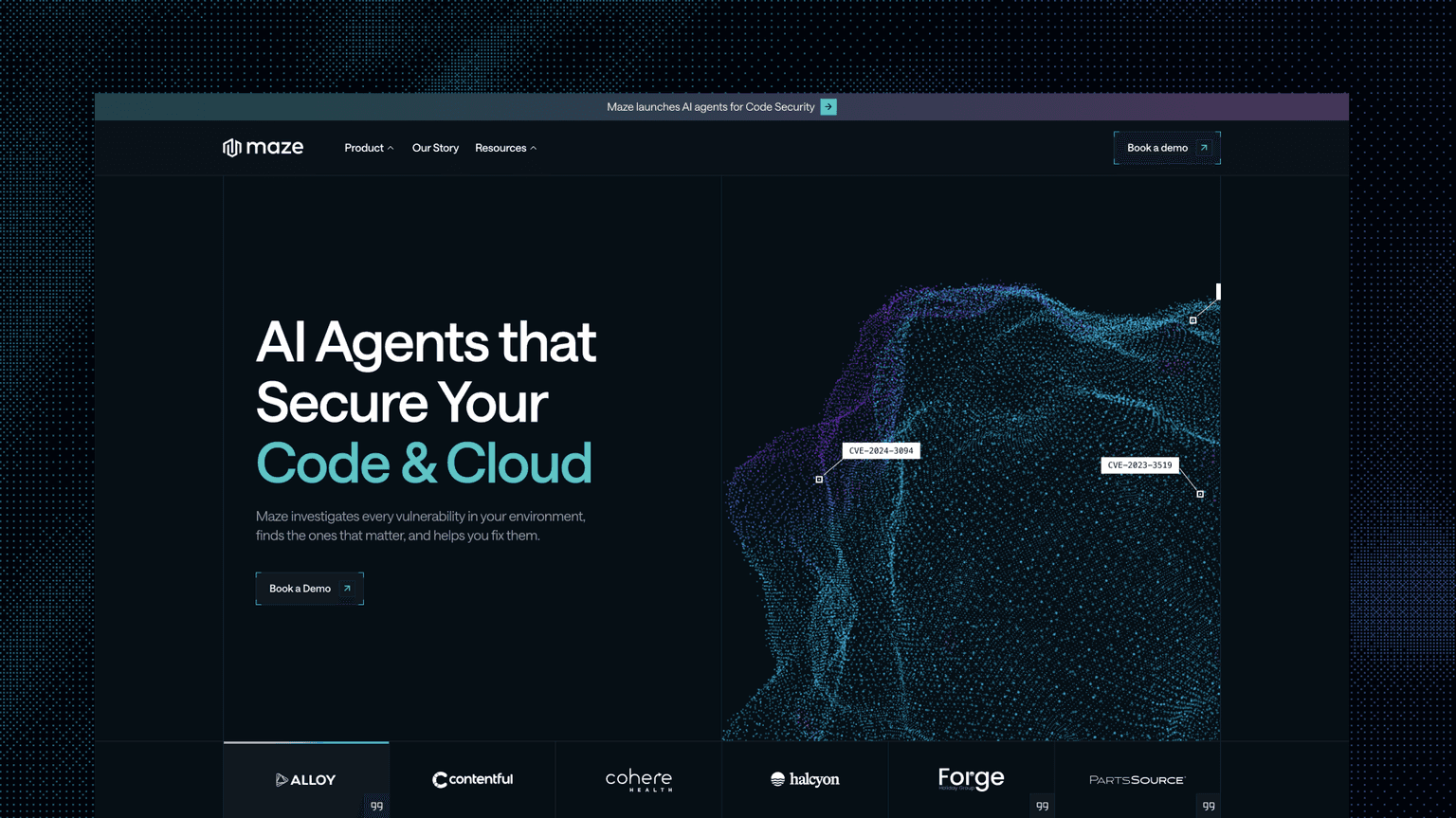This screenshot has width=1456, height=818.
Task: Click the CVE-2024-3094 label tag
Action: pos(881,451)
